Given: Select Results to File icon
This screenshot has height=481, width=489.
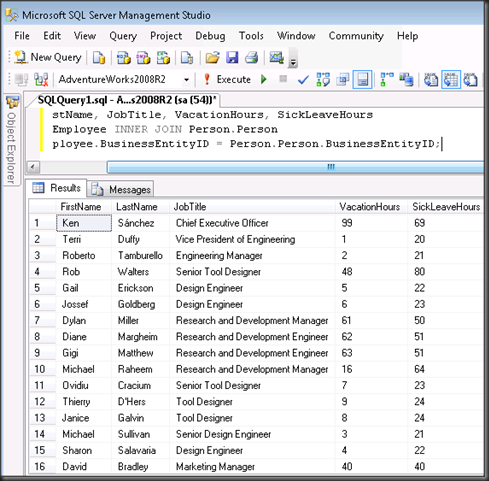Looking at the screenshot, I should click(x=470, y=79).
